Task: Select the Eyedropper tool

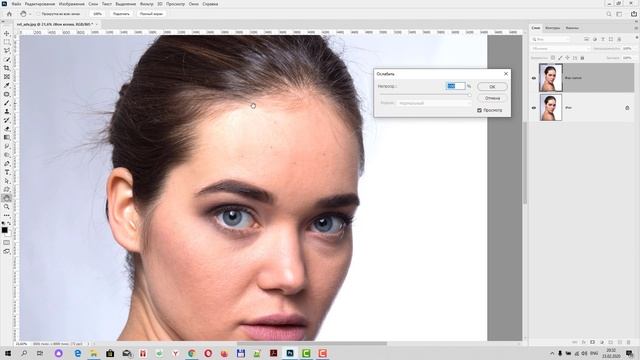Action: pos(7,85)
